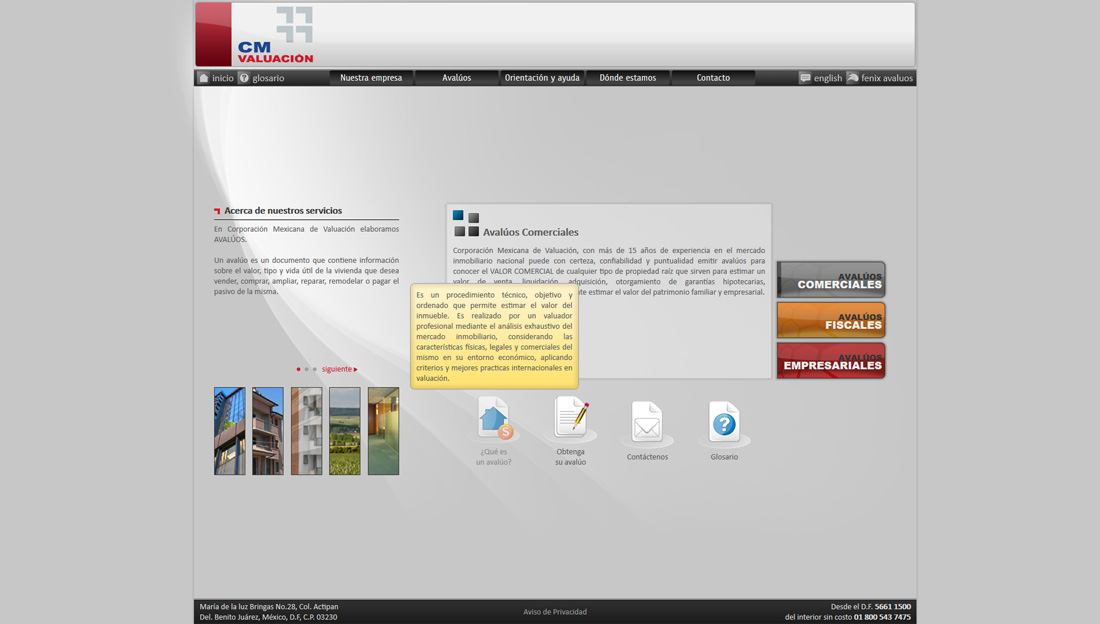Go to inicio home icon

203,78
